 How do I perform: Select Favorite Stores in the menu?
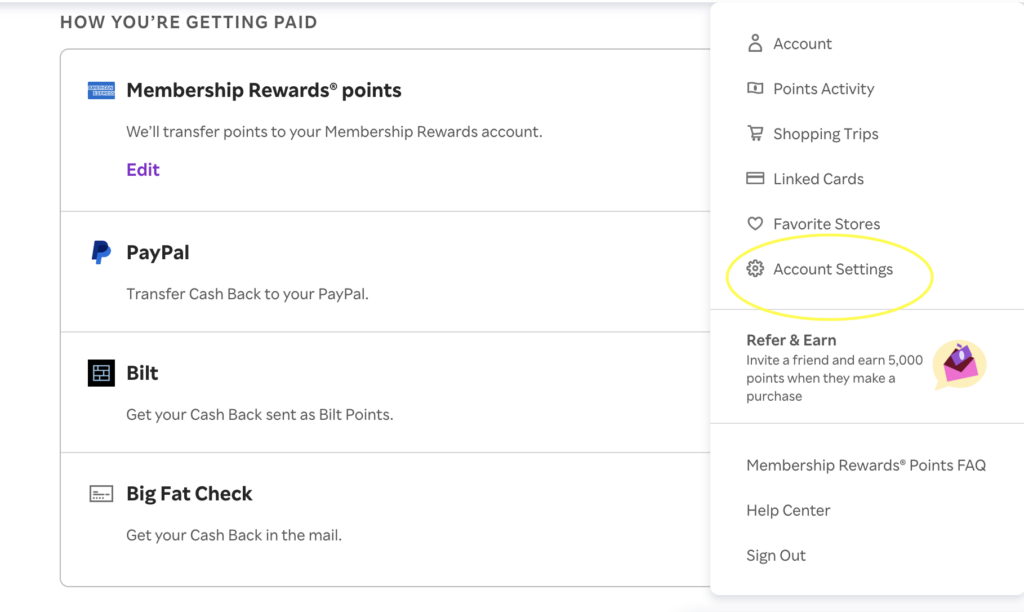[x=826, y=224]
